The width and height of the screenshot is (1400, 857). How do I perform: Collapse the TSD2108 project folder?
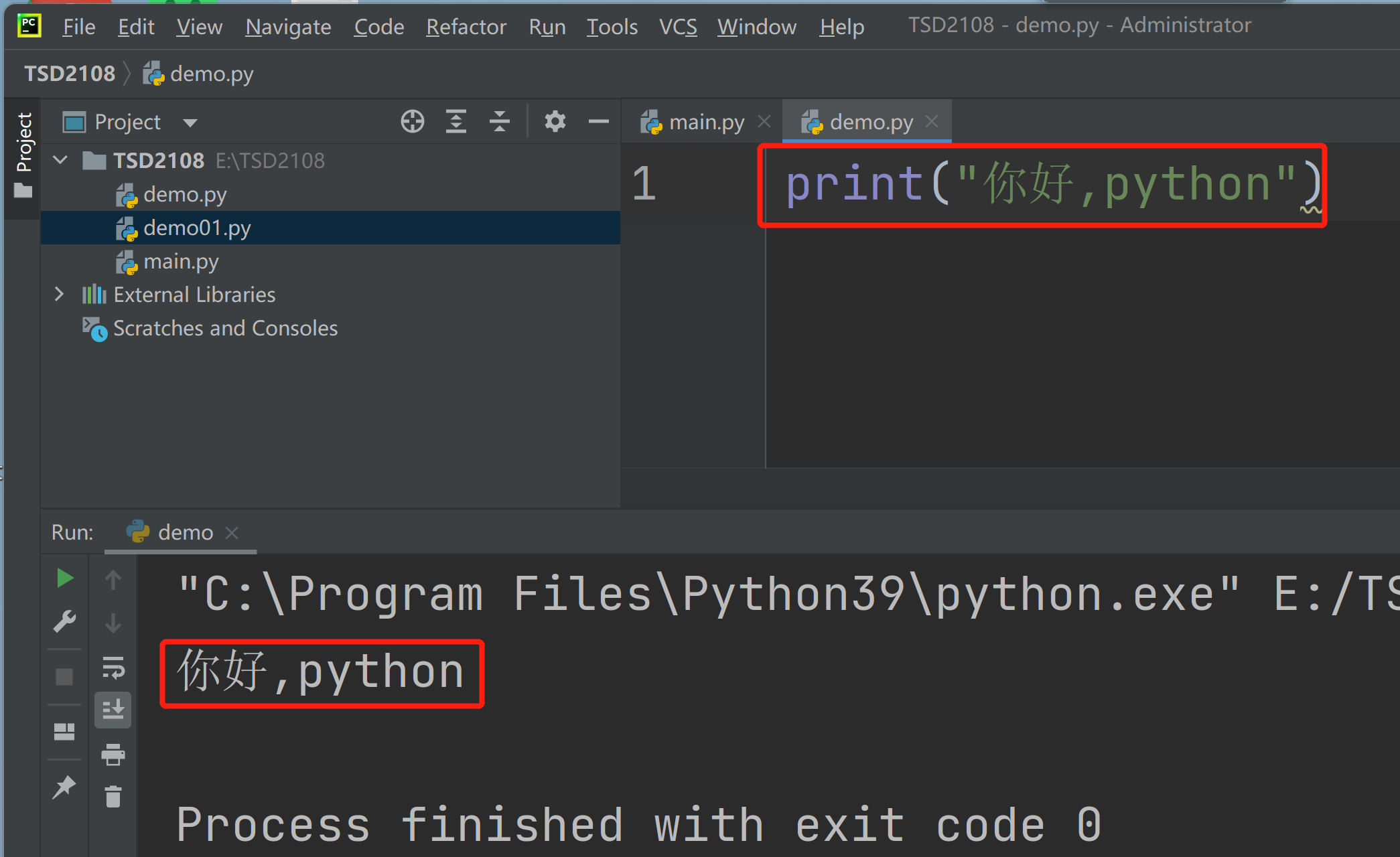[60, 161]
